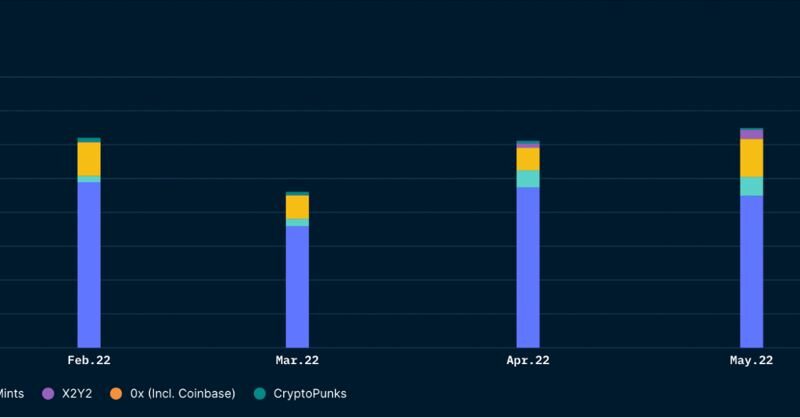
Task: Click the light teal segment of May.22 bar
Action: (x=751, y=186)
